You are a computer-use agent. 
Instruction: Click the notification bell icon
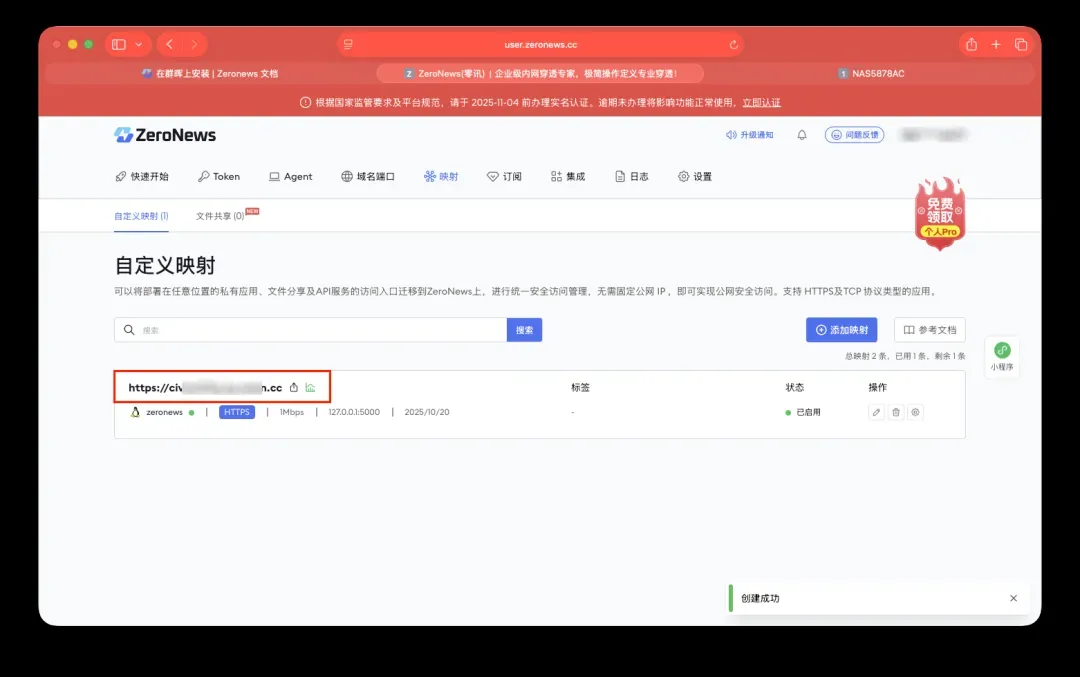coord(801,135)
